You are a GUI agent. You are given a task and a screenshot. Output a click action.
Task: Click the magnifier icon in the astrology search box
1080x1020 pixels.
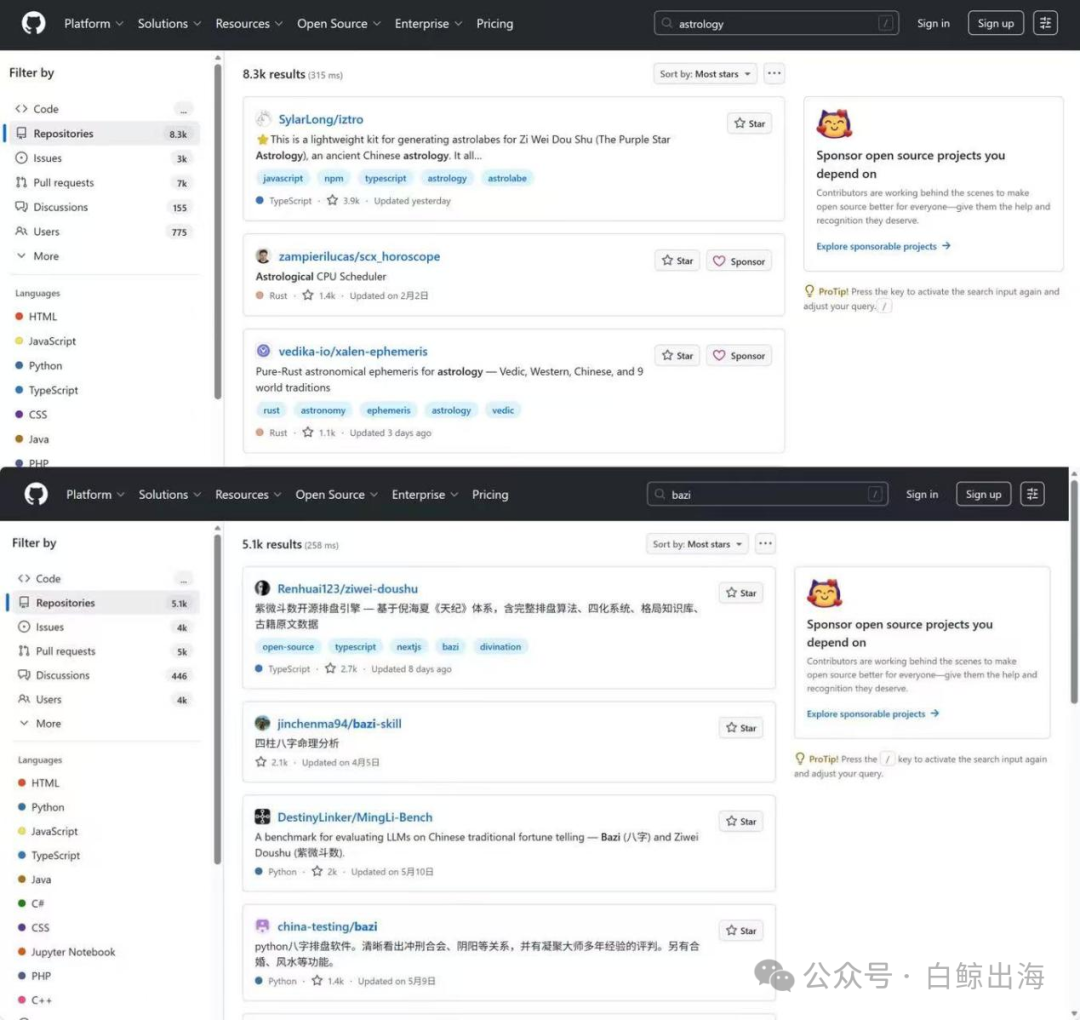(x=666, y=23)
